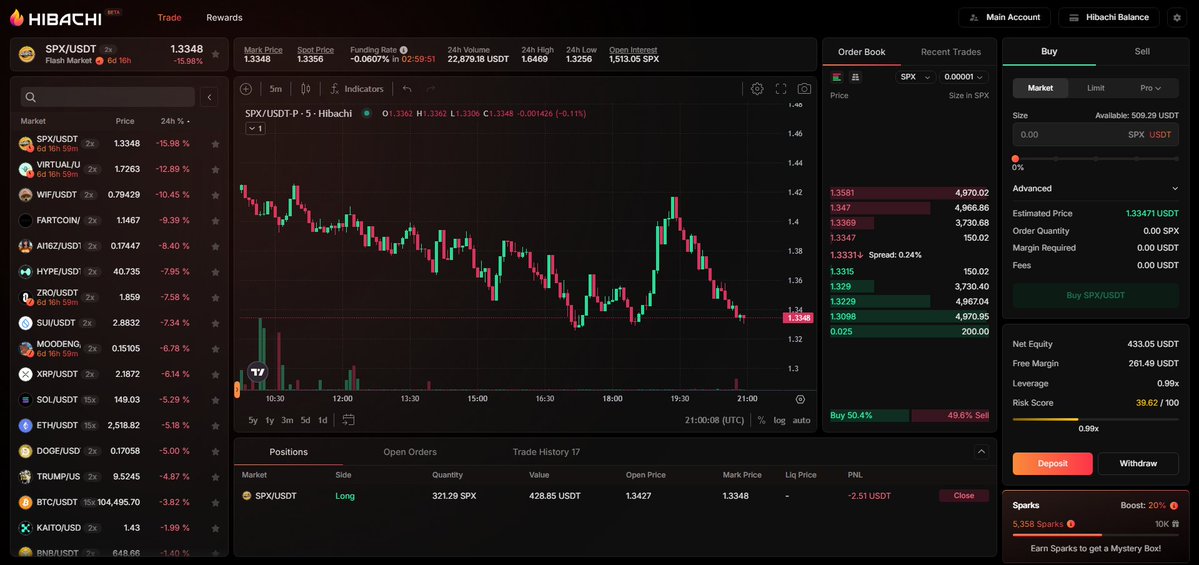Image resolution: width=1199 pixels, height=565 pixels.
Task: Switch to the Recent Trades tab
Action: (x=950, y=52)
